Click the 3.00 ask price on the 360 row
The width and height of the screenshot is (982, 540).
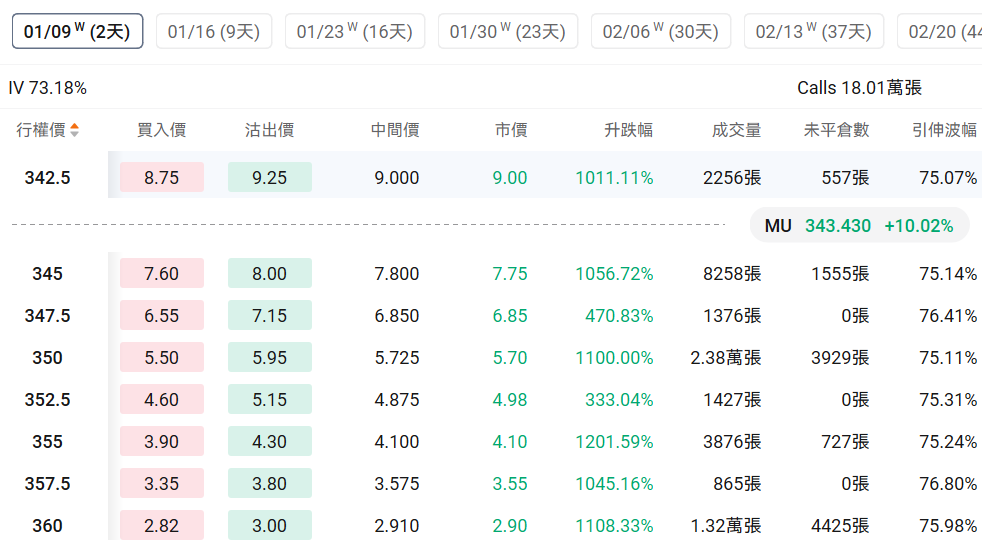[x=270, y=526]
